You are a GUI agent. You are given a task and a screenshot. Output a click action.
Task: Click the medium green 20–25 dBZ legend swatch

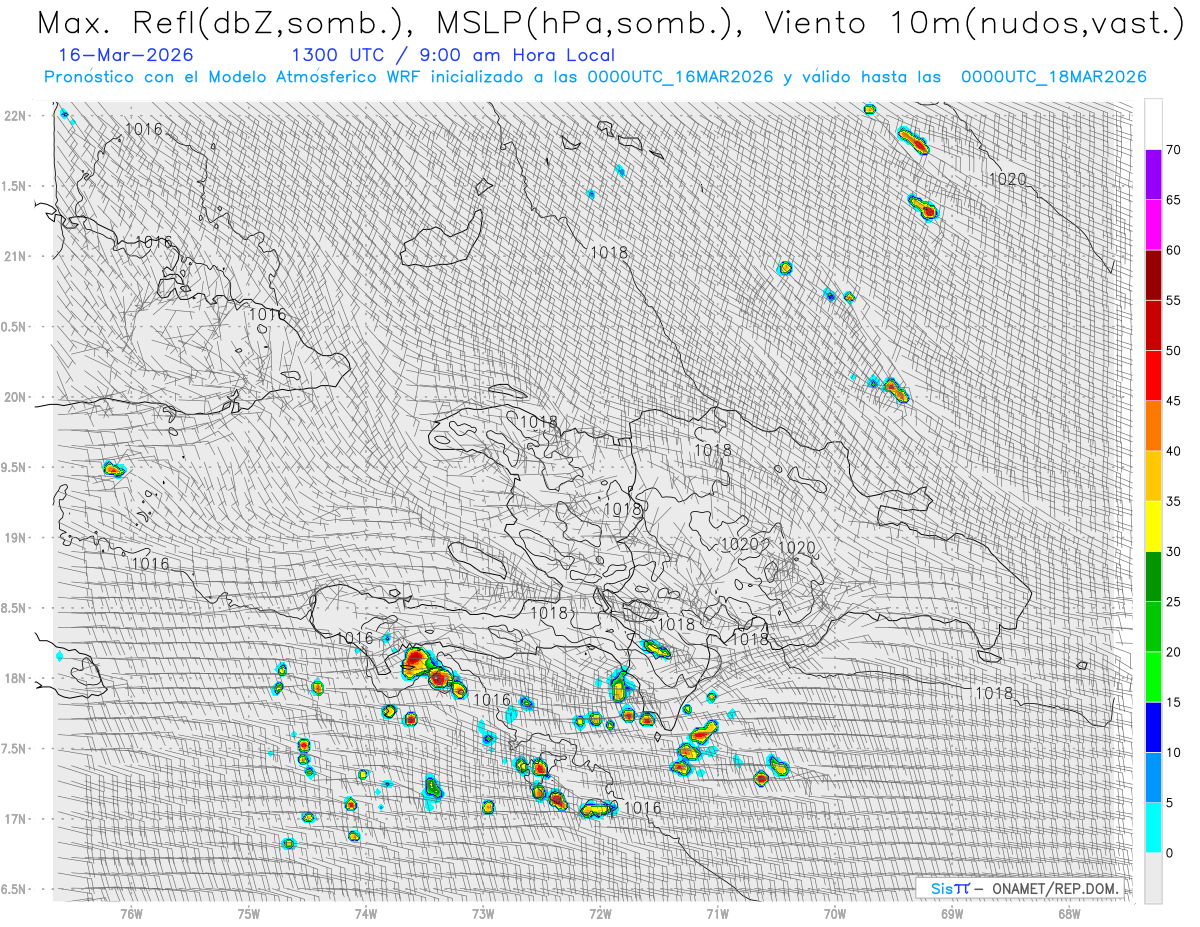pyautogui.click(x=1153, y=627)
